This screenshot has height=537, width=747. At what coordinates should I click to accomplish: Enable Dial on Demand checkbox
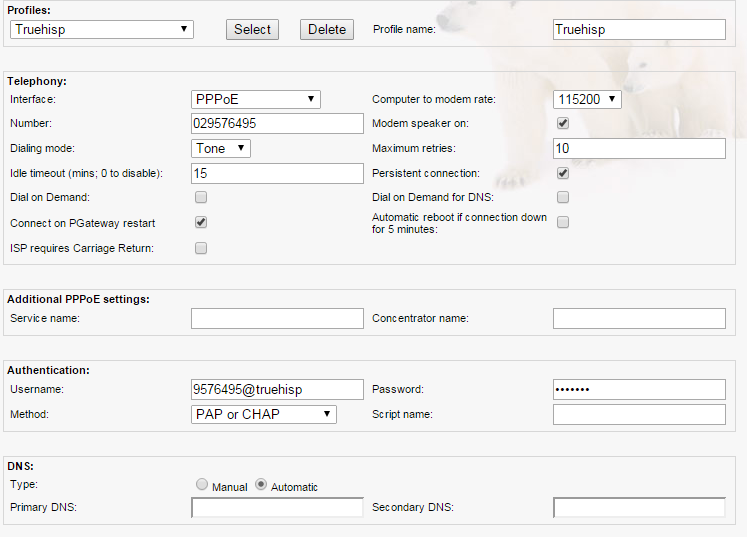pyautogui.click(x=201, y=197)
